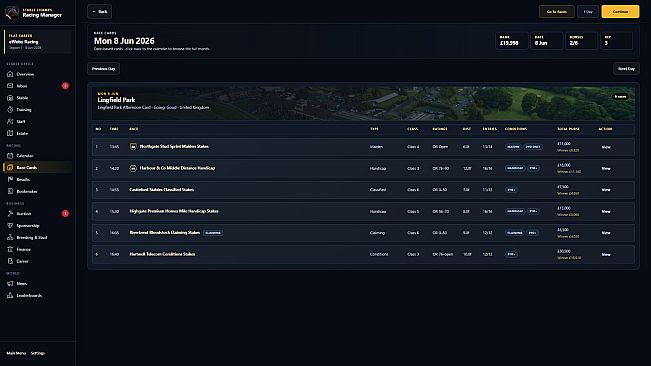651x366 pixels.
Task: Click the Finance icon in sidebar
Action: pyautogui.click(x=10, y=249)
